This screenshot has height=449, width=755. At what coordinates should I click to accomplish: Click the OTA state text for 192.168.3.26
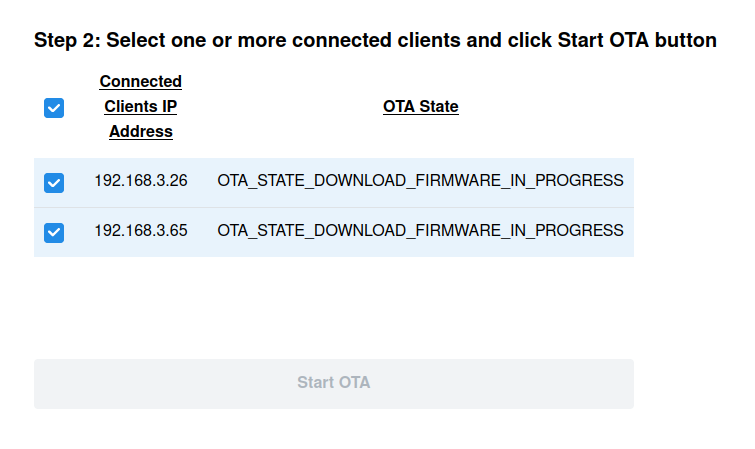coord(420,181)
